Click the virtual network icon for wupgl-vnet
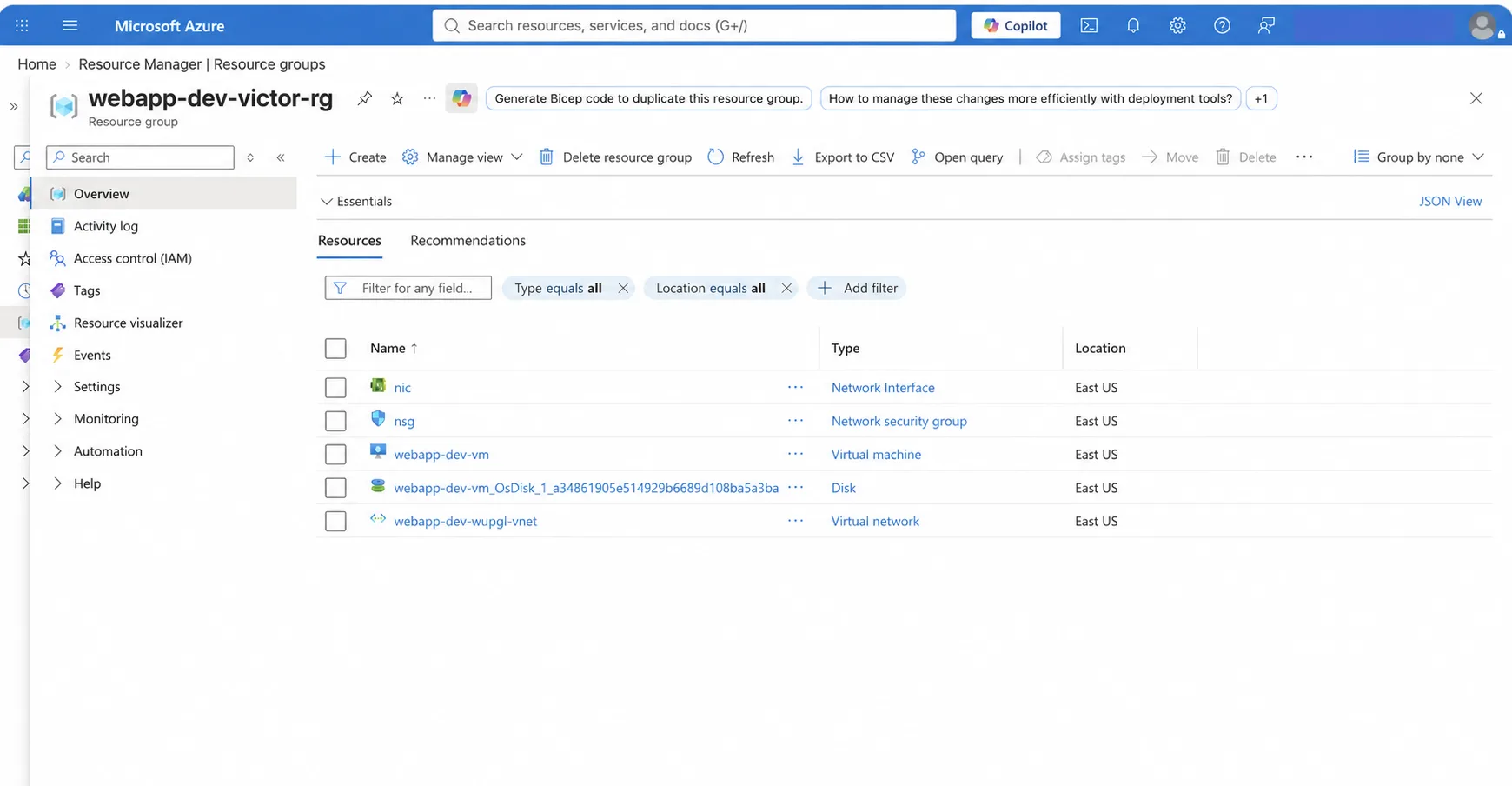Screen dimensions: 1512x786 (378, 518)
